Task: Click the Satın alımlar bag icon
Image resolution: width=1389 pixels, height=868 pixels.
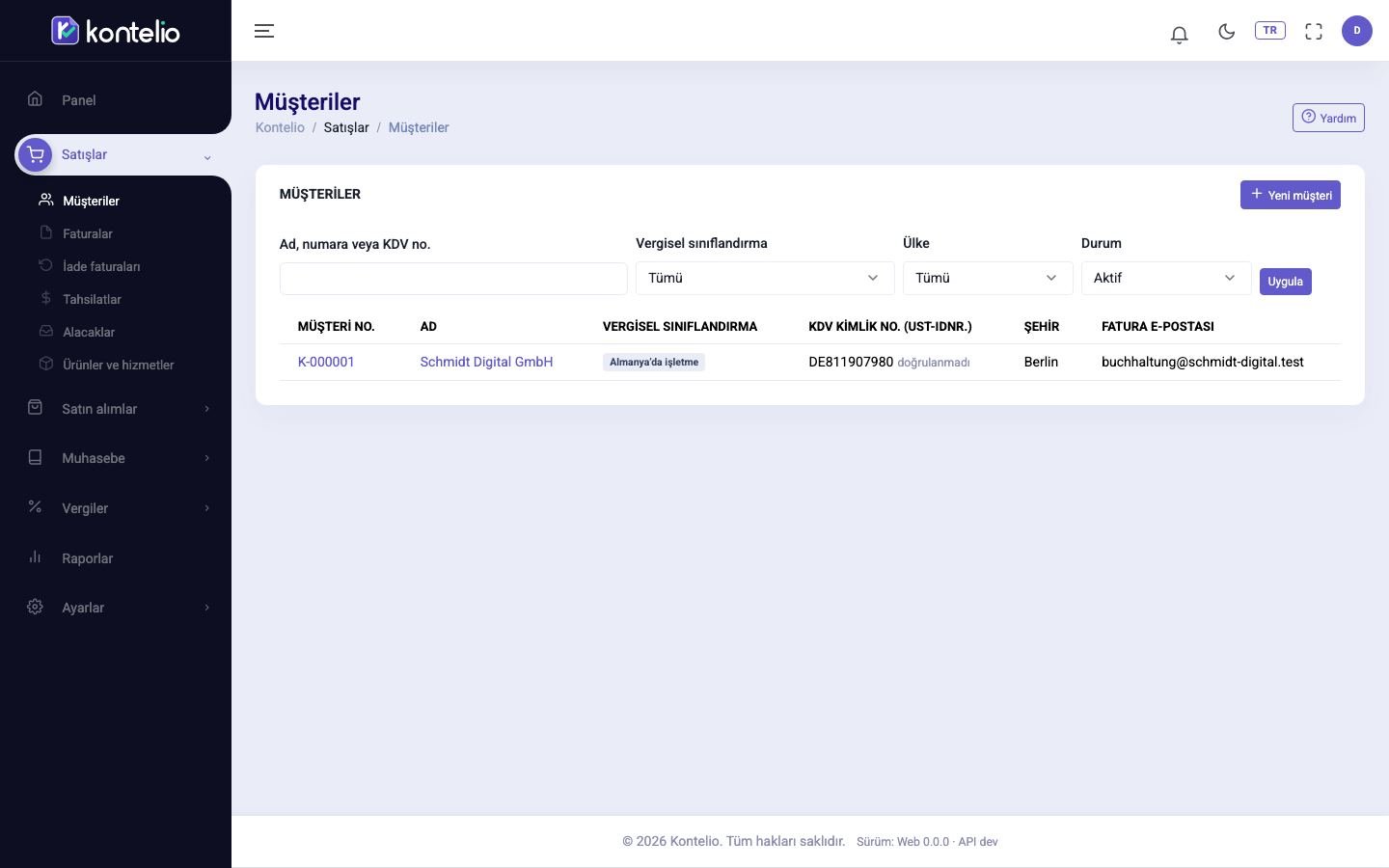Action: pyautogui.click(x=35, y=408)
